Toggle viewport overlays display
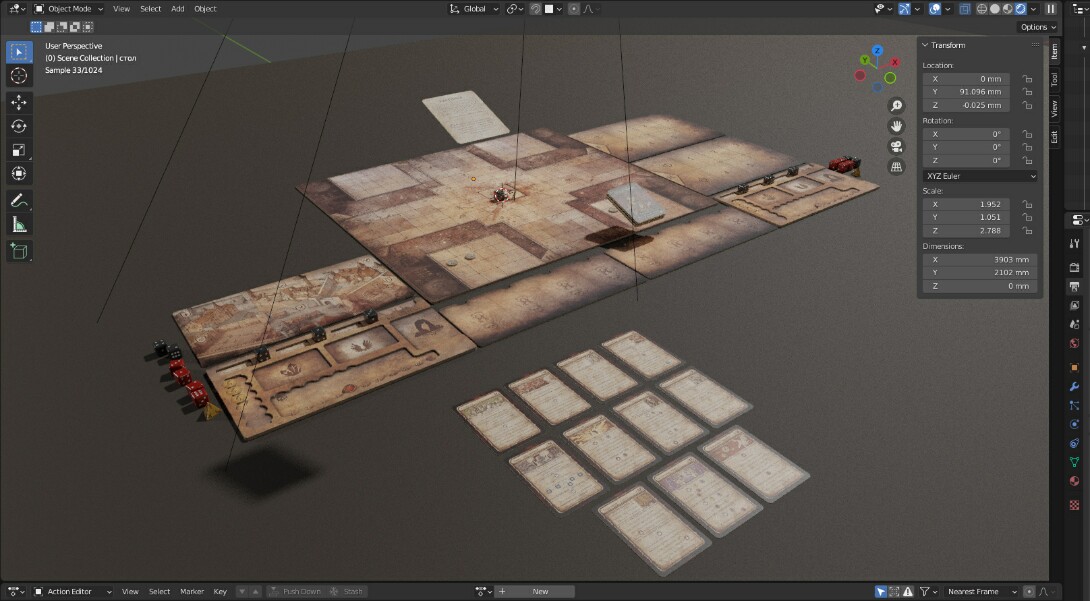The width and height of the screenshot is (1090, 601). point(935,9)
